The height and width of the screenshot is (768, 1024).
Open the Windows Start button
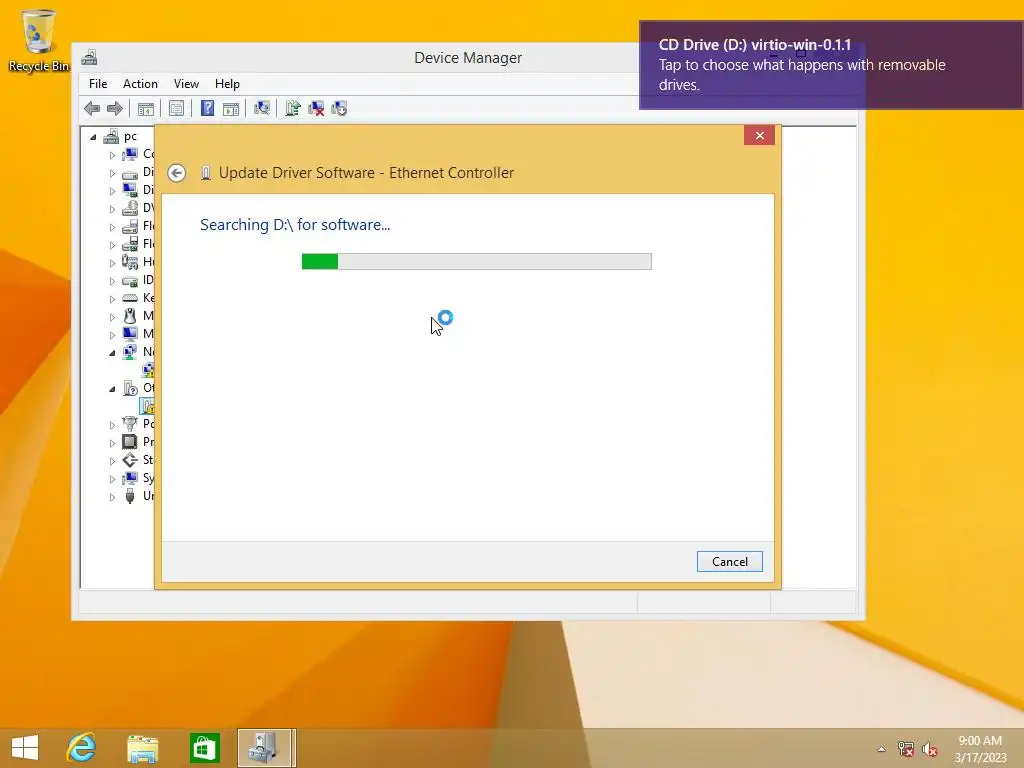(25, 748)
